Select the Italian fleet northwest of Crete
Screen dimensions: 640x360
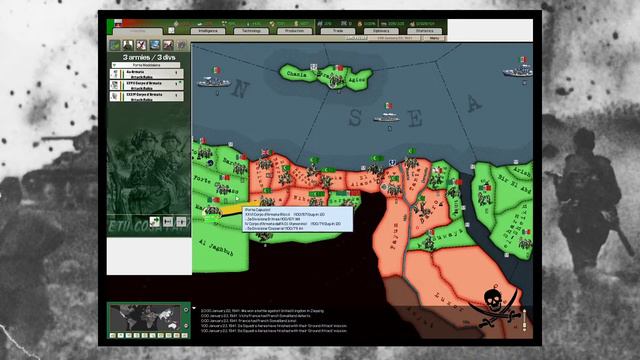[214, 82]
